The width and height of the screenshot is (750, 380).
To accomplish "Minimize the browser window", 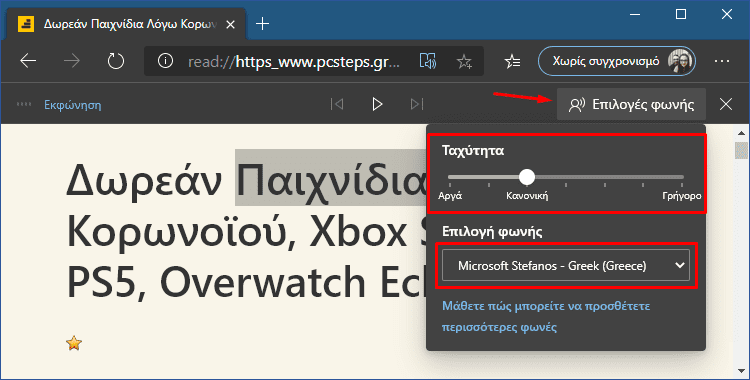I will coord(635,14).
